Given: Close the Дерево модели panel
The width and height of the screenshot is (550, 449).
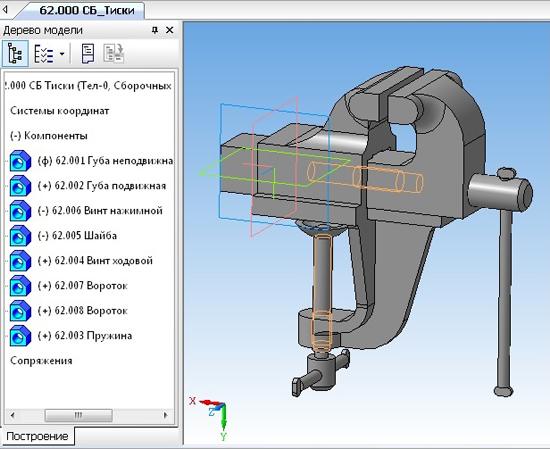Looking at the screenshot, I should 169,30.
